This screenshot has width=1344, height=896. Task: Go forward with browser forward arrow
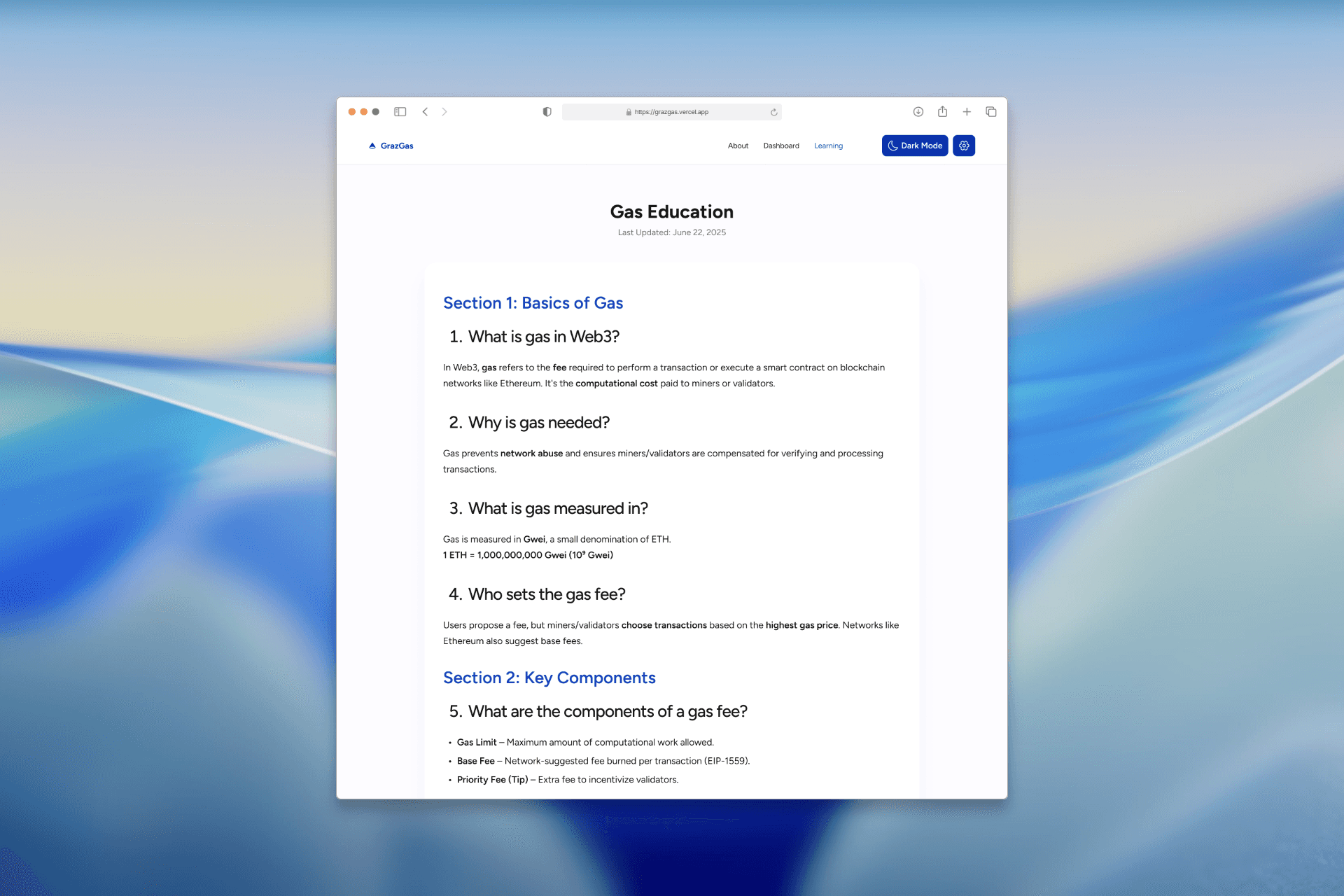[444, 112]
